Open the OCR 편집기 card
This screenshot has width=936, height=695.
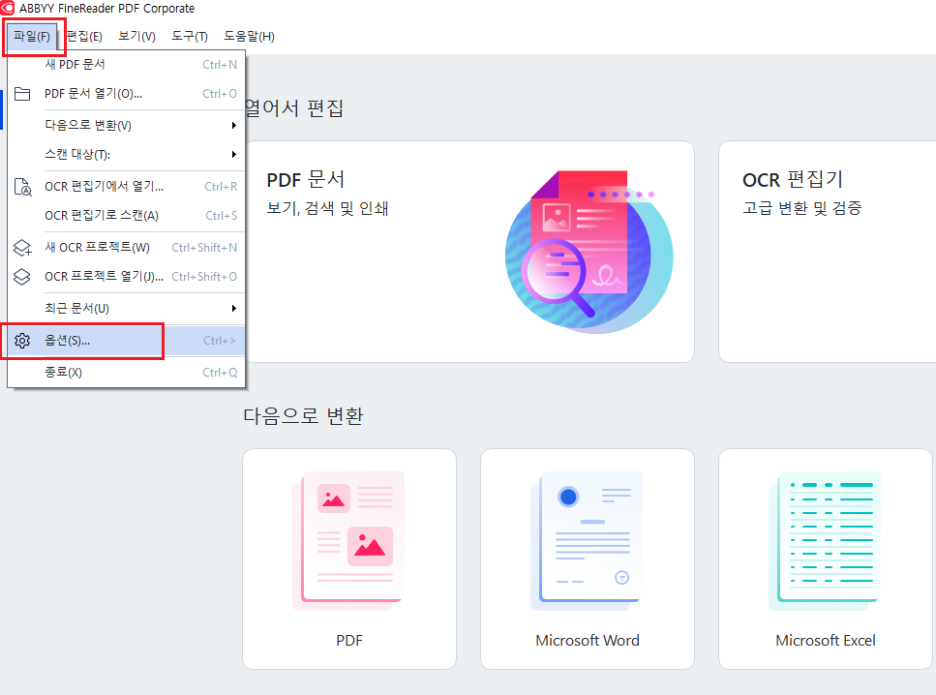(x=827, y=251)
